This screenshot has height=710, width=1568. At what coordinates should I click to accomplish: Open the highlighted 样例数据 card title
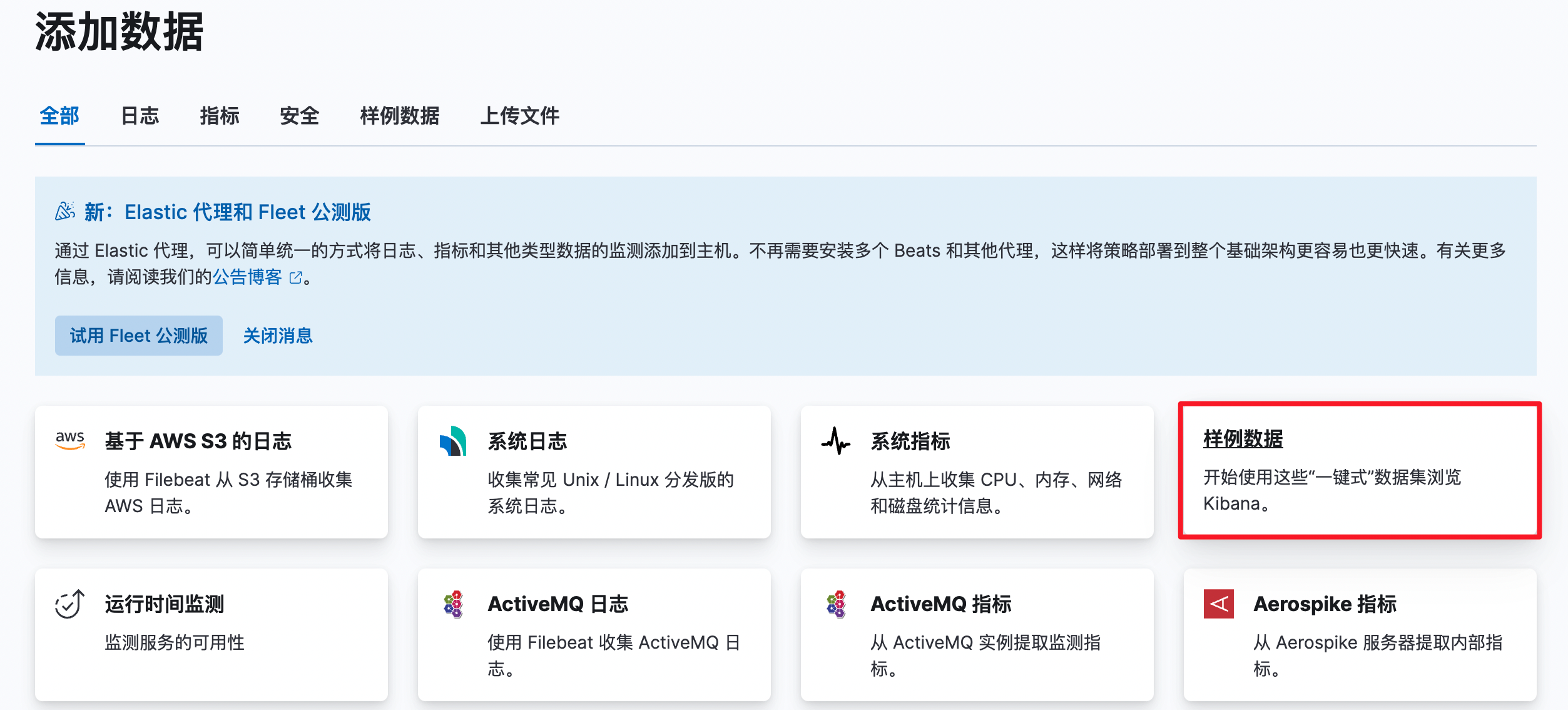[1243, 439]
